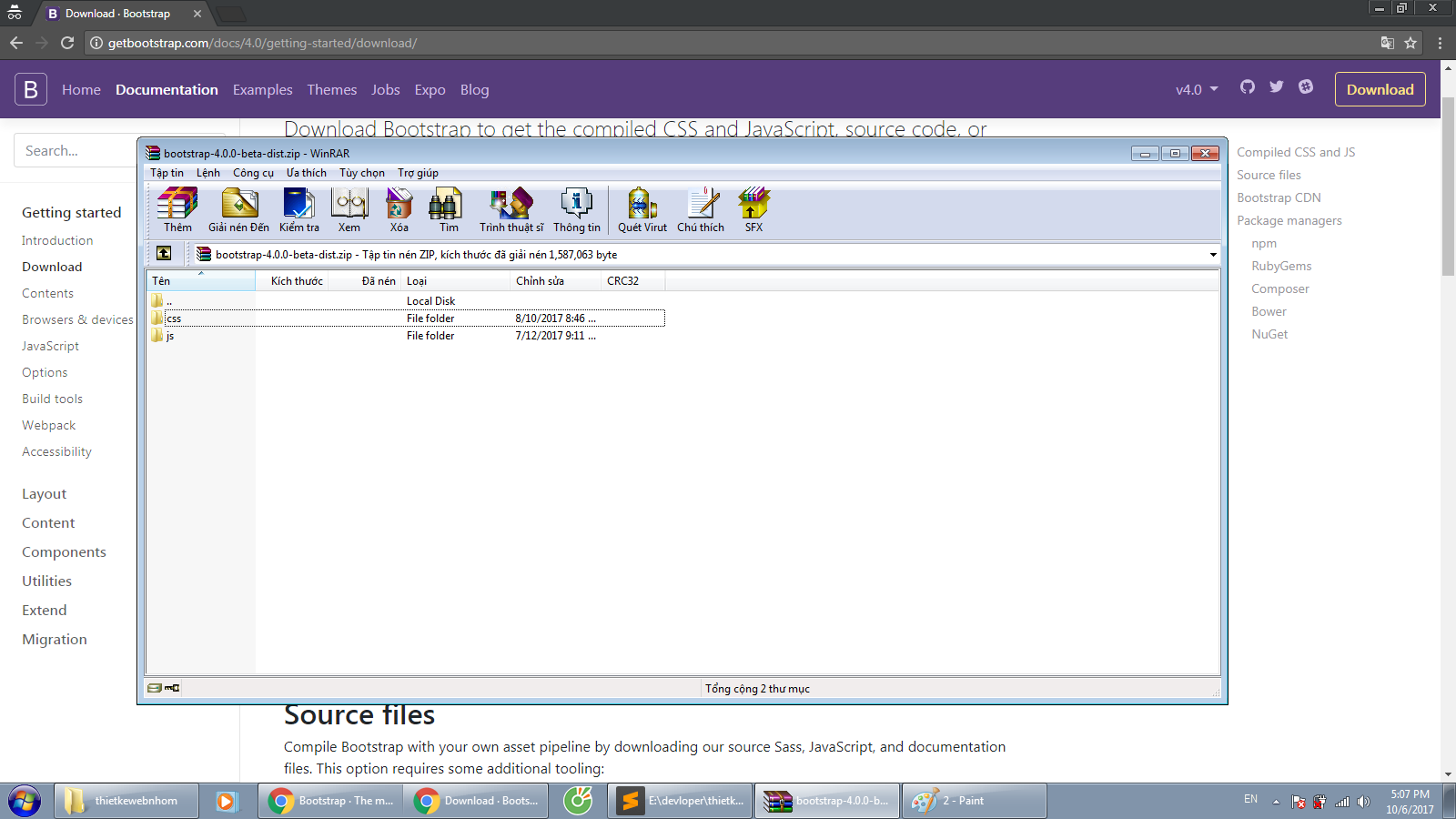This screenshot has height=819, width=1456.
Task: Click the Thông tin info icon
Action: click(x=577, y=209)
